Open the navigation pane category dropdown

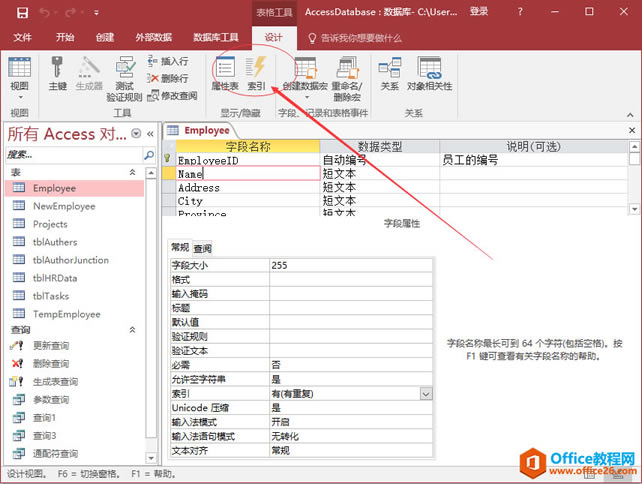[x=136, y=133]
